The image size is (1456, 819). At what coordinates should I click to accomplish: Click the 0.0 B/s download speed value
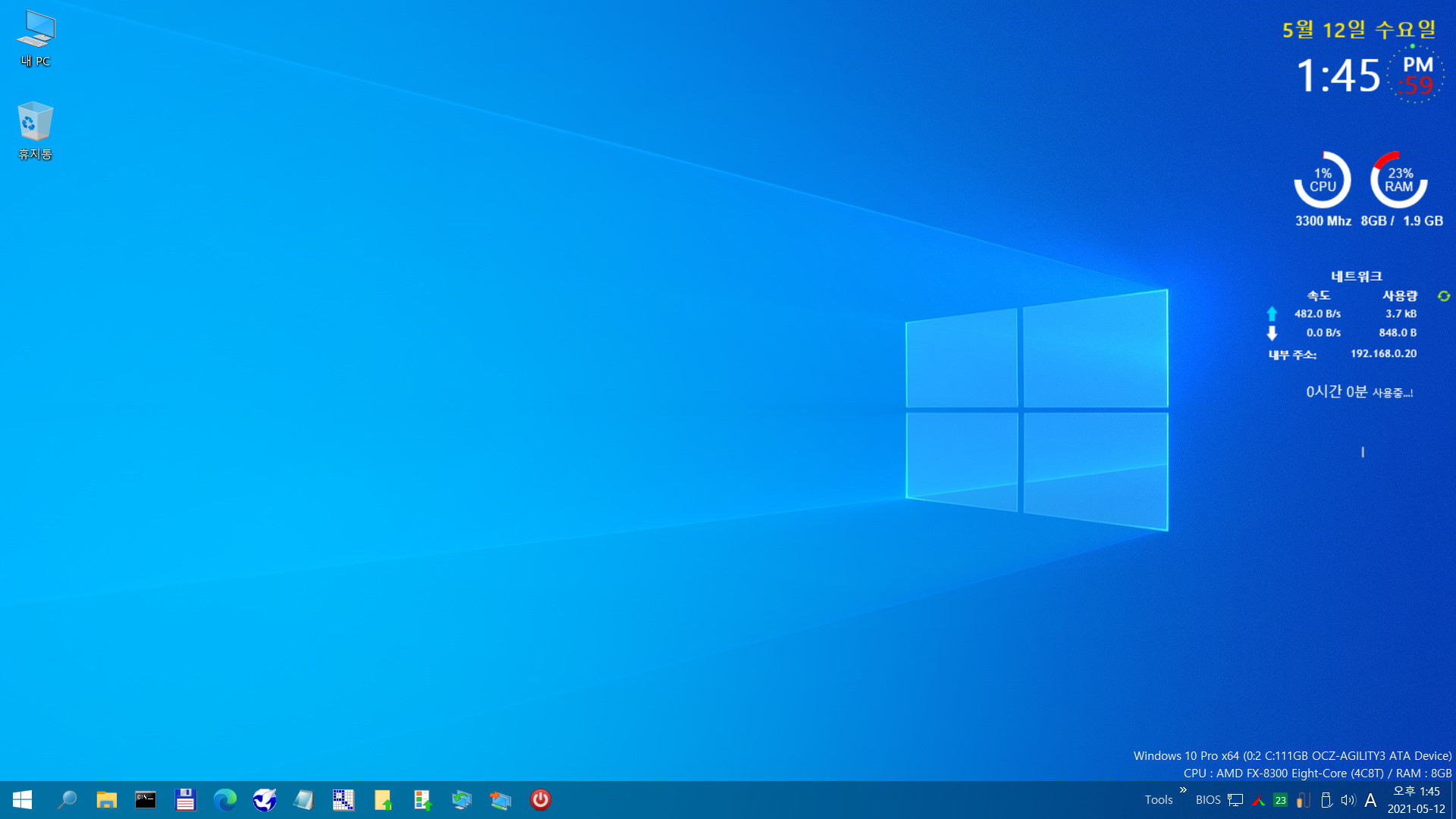coord(1323,333)
